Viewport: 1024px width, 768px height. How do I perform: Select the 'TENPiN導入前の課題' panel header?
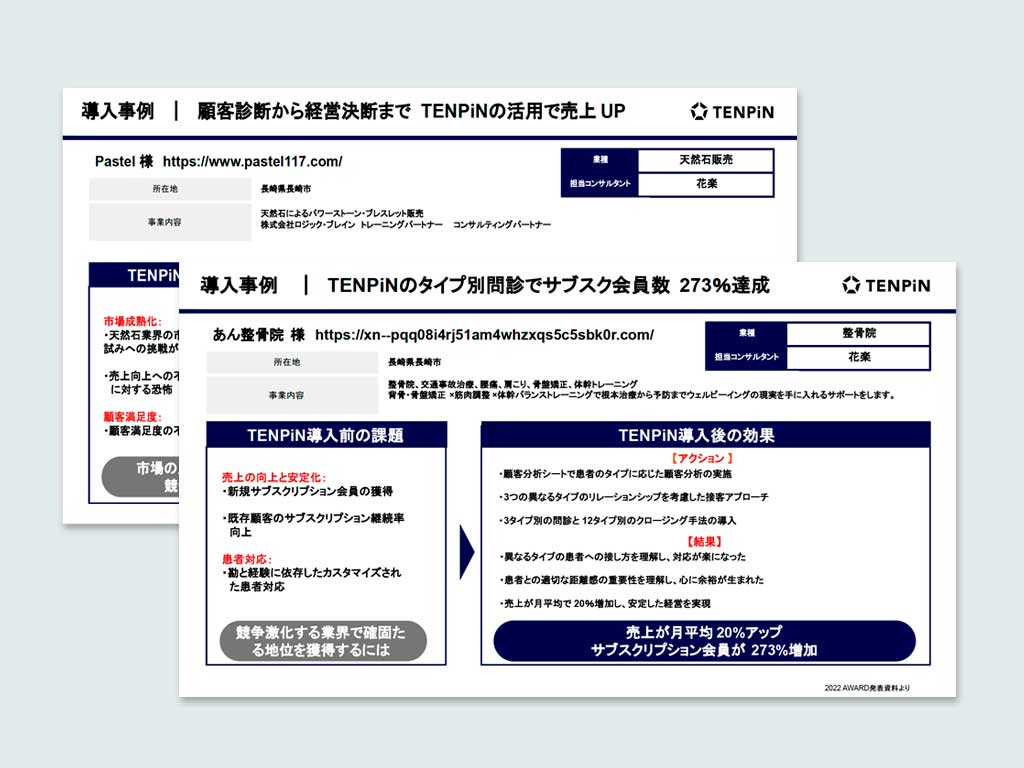tap(326, 435)
